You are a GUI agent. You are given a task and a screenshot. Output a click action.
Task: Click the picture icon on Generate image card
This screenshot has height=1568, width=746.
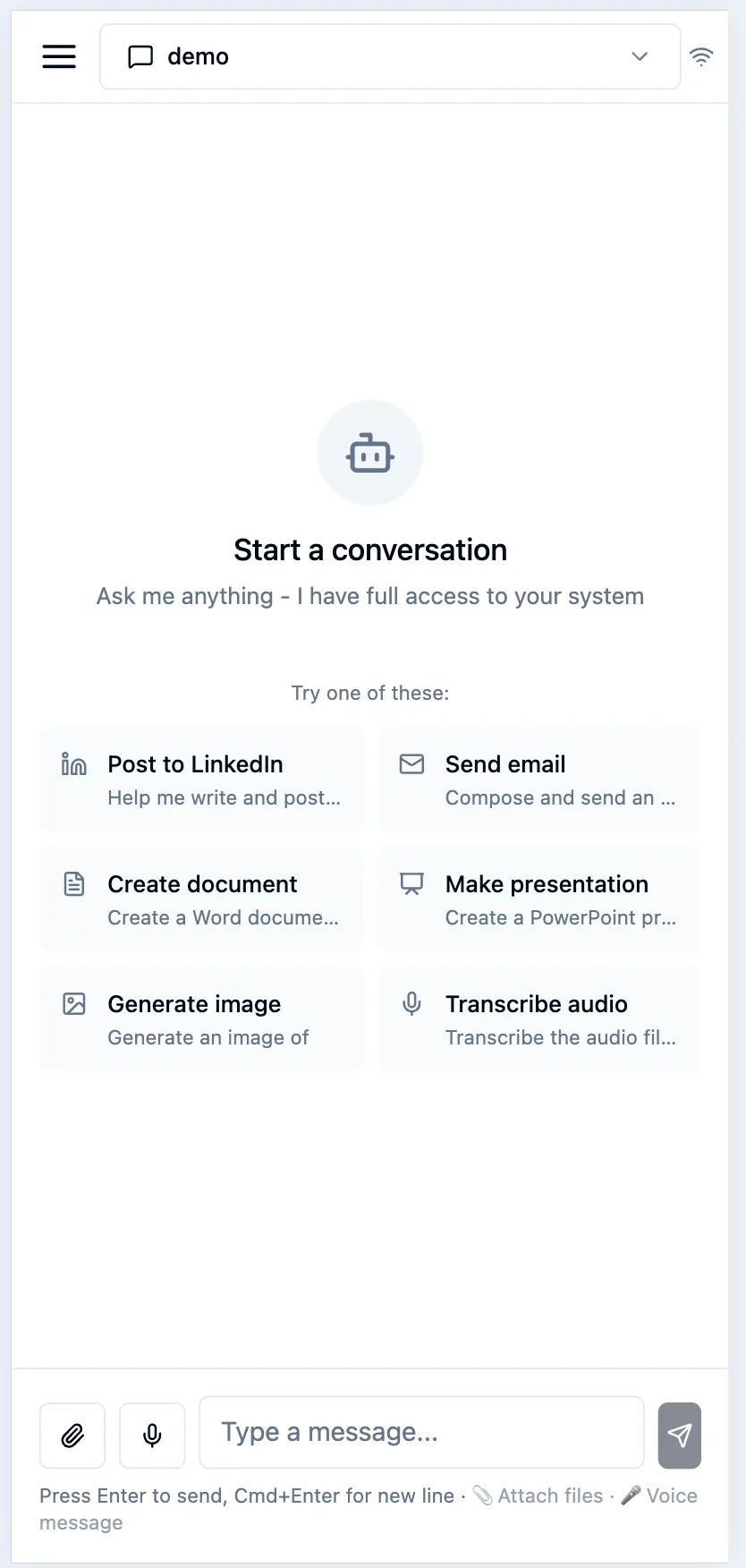point(73,1004)
